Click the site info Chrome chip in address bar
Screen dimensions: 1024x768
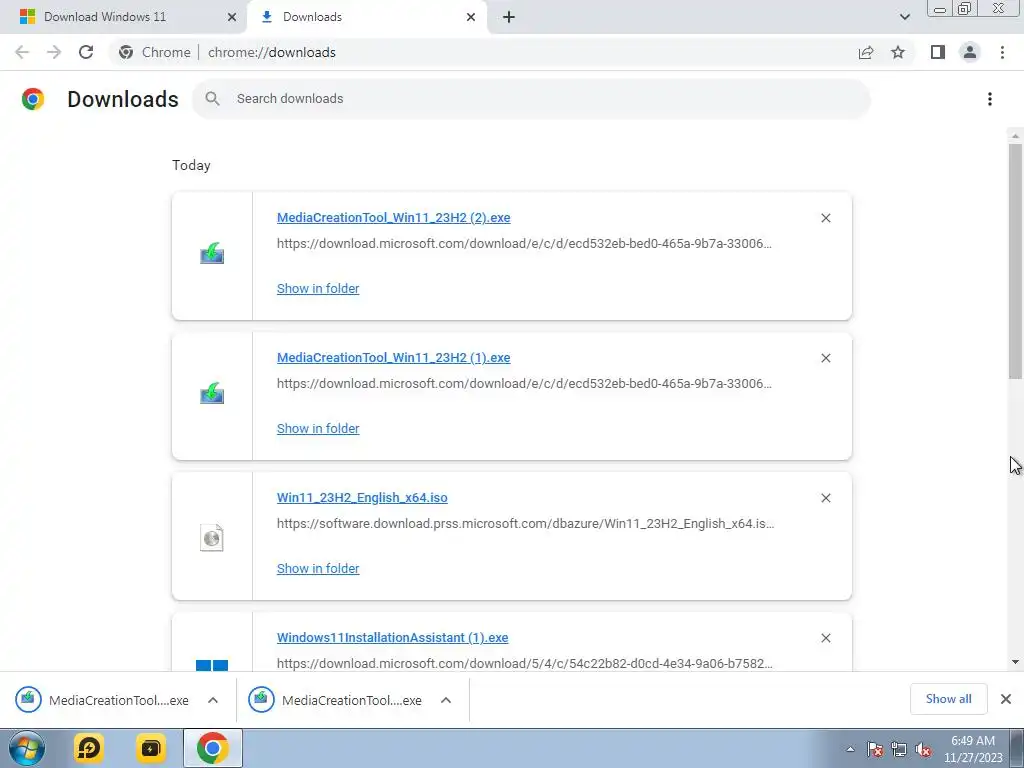pyautogui.click(x=155, y=52)
